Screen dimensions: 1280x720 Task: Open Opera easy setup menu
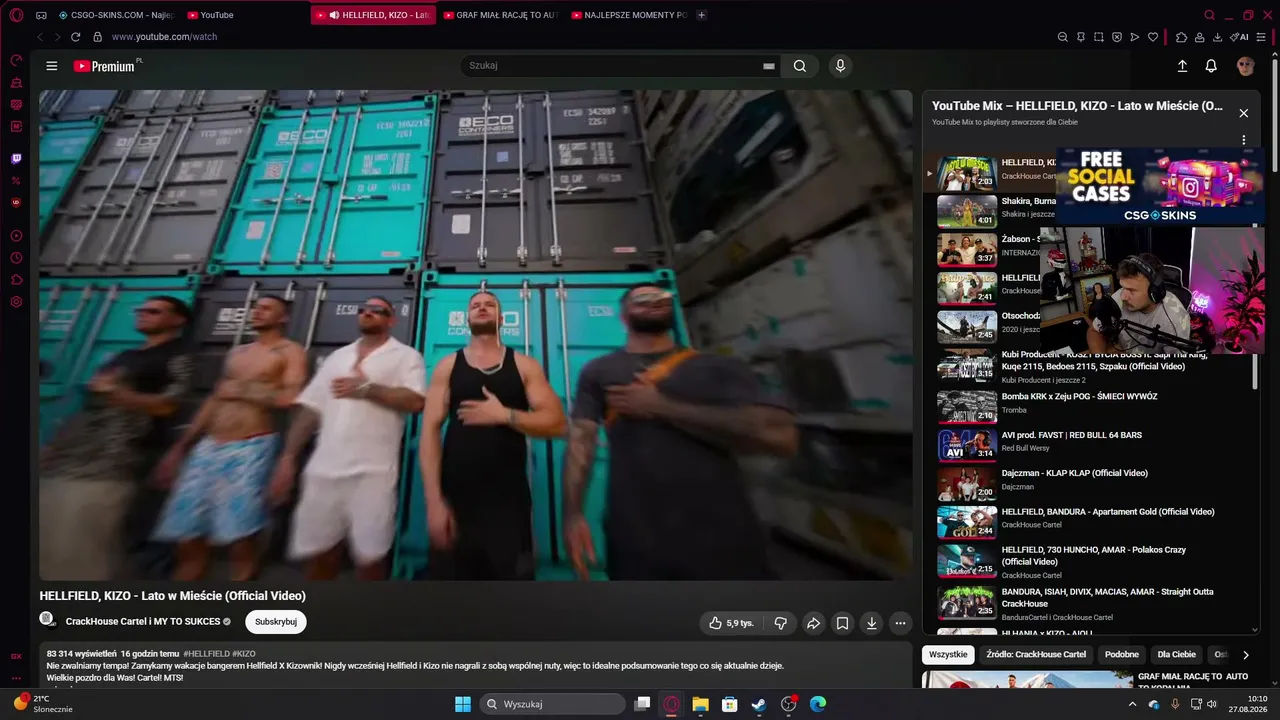tap(1259, 37)
